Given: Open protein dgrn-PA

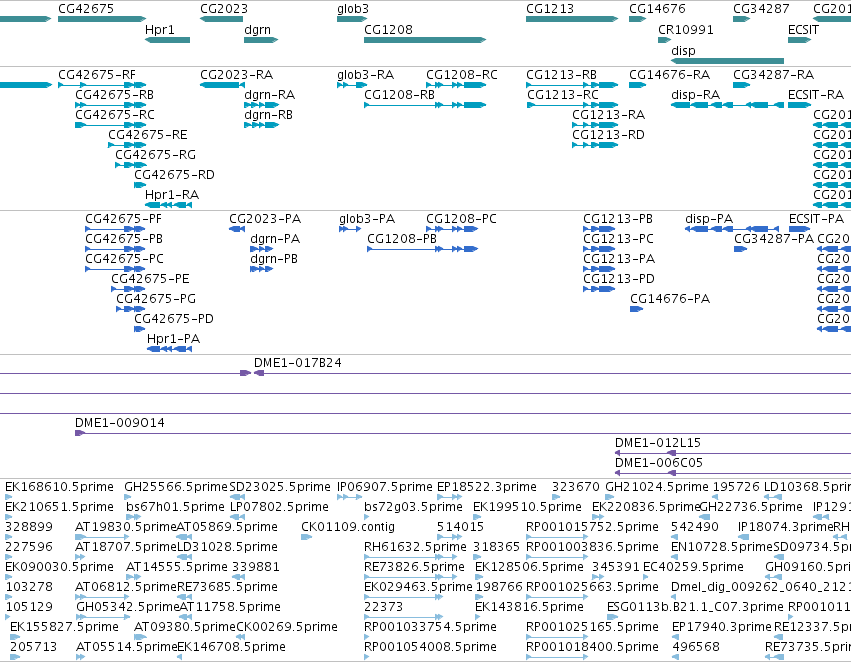Looking at the screenshot, I should (275, 239).
